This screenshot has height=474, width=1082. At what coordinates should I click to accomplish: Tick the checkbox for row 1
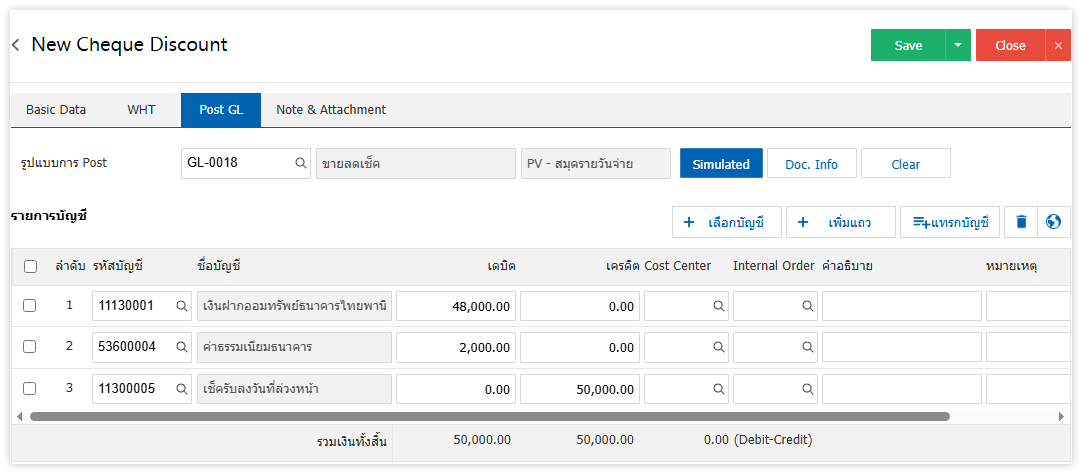pyautogui.click(x=30, y=305)
